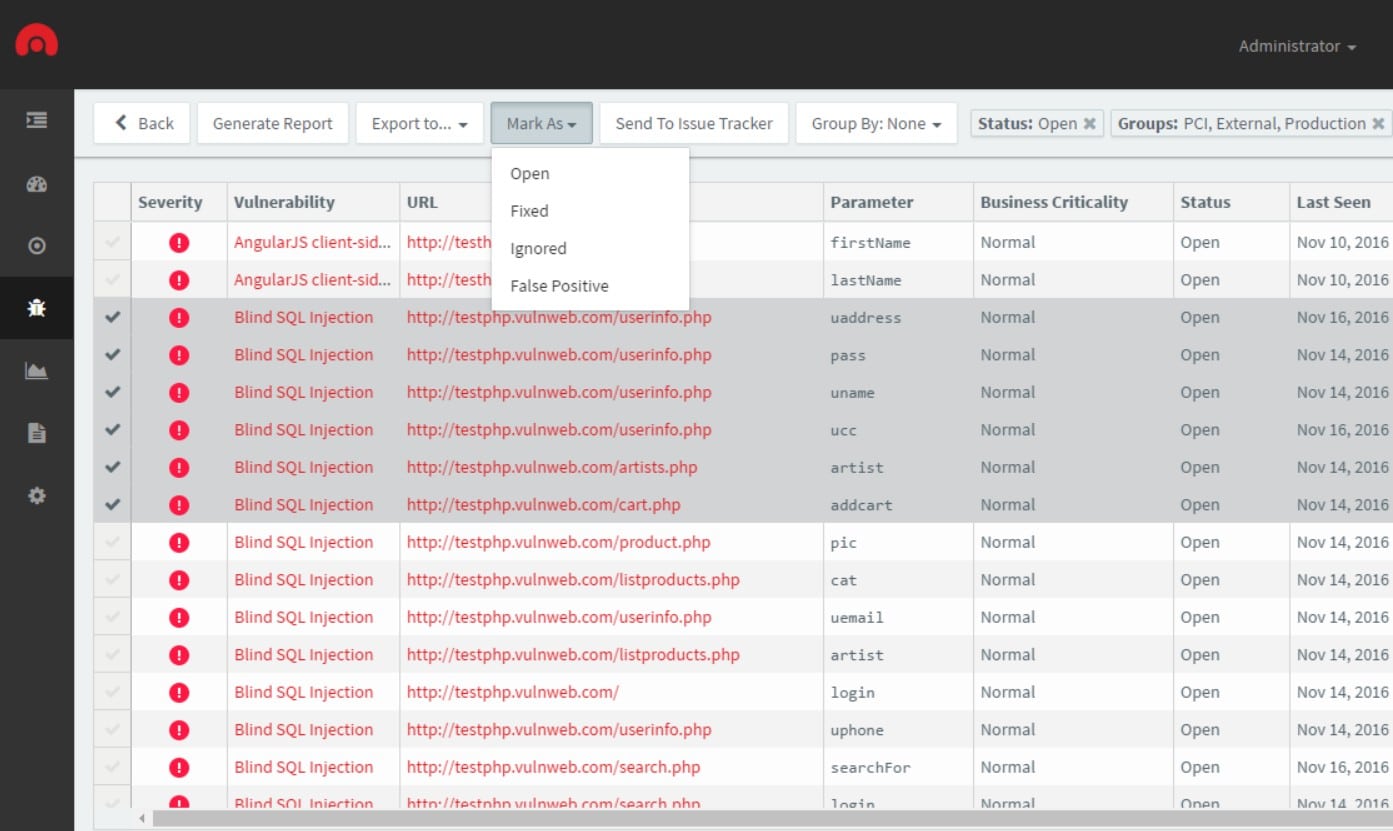Open the Administrator account menu
This screenshot has height=831, width=1393.
[1296, 46]
